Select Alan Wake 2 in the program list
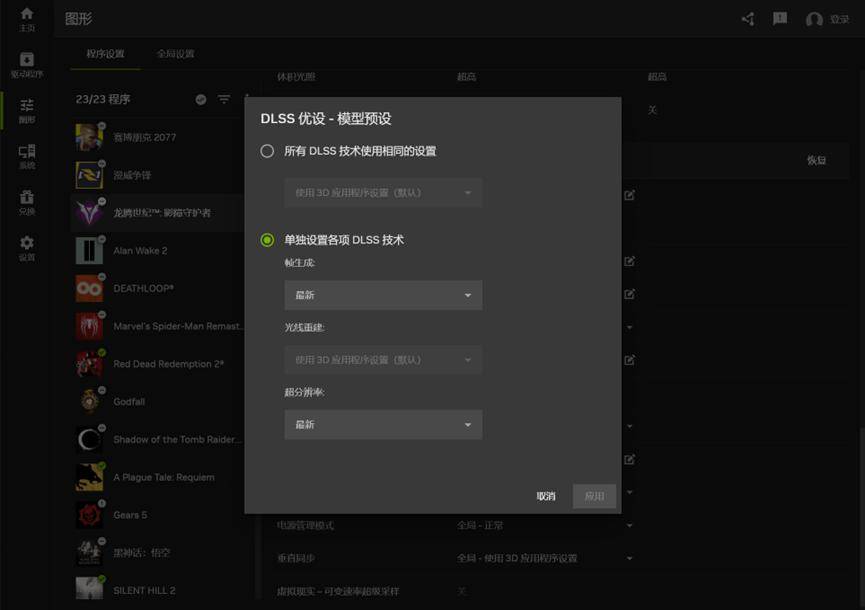The image size is (865, 610). [x=140, y=251]
